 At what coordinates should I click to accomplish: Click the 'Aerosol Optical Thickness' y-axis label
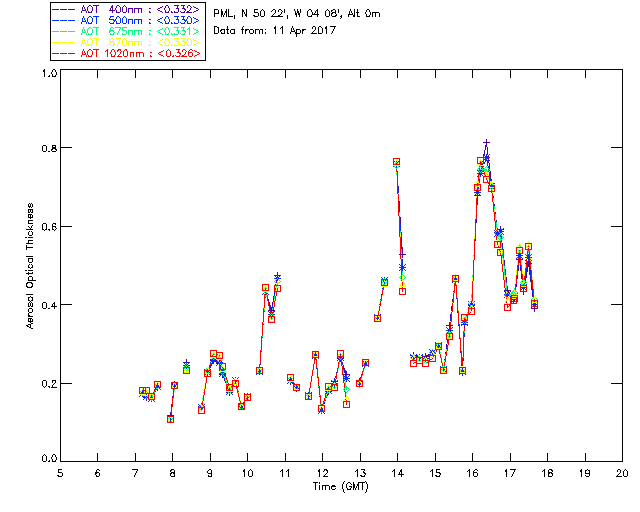[x=30, y=266]
